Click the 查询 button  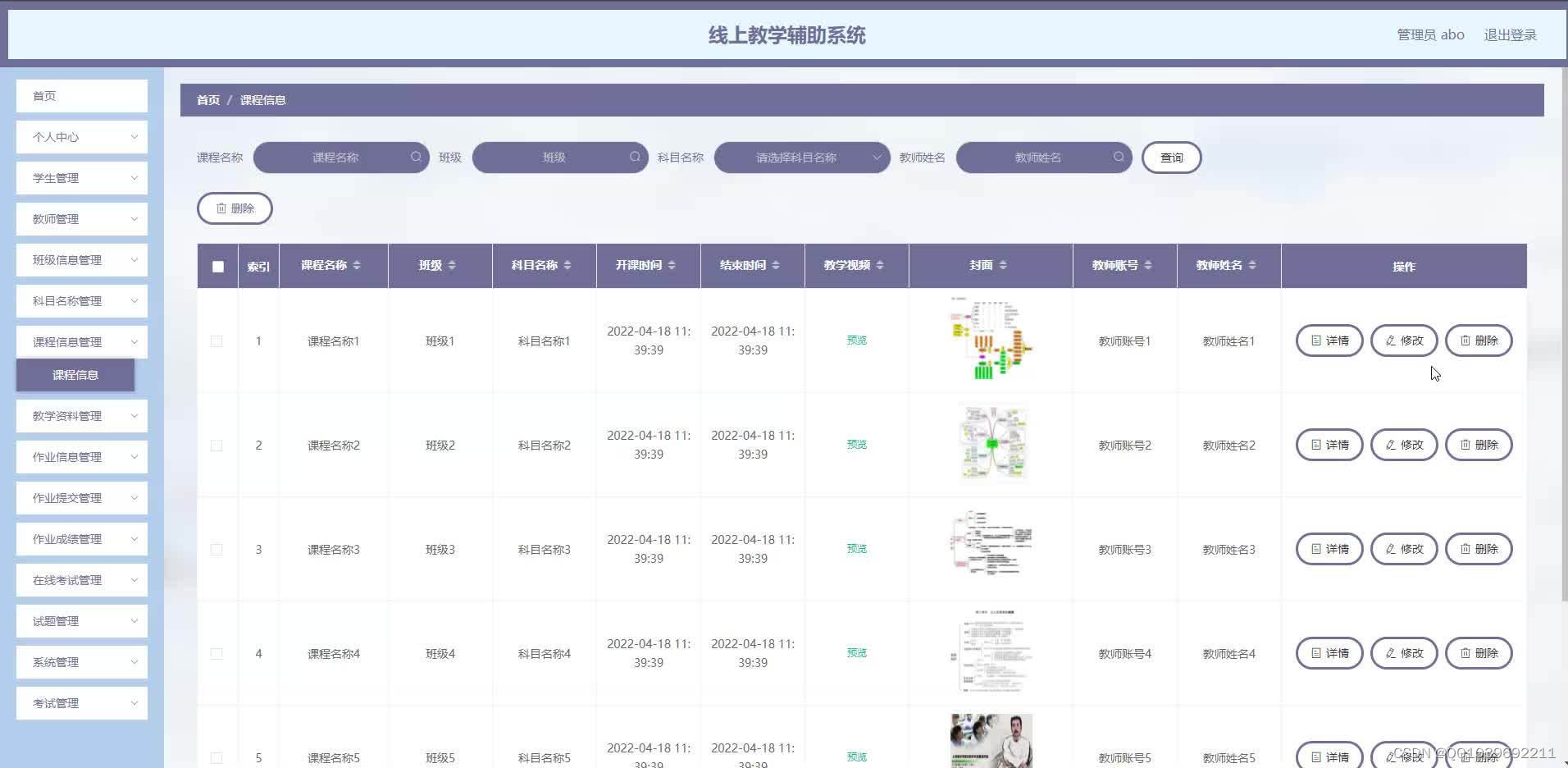tap(1171, 158)
